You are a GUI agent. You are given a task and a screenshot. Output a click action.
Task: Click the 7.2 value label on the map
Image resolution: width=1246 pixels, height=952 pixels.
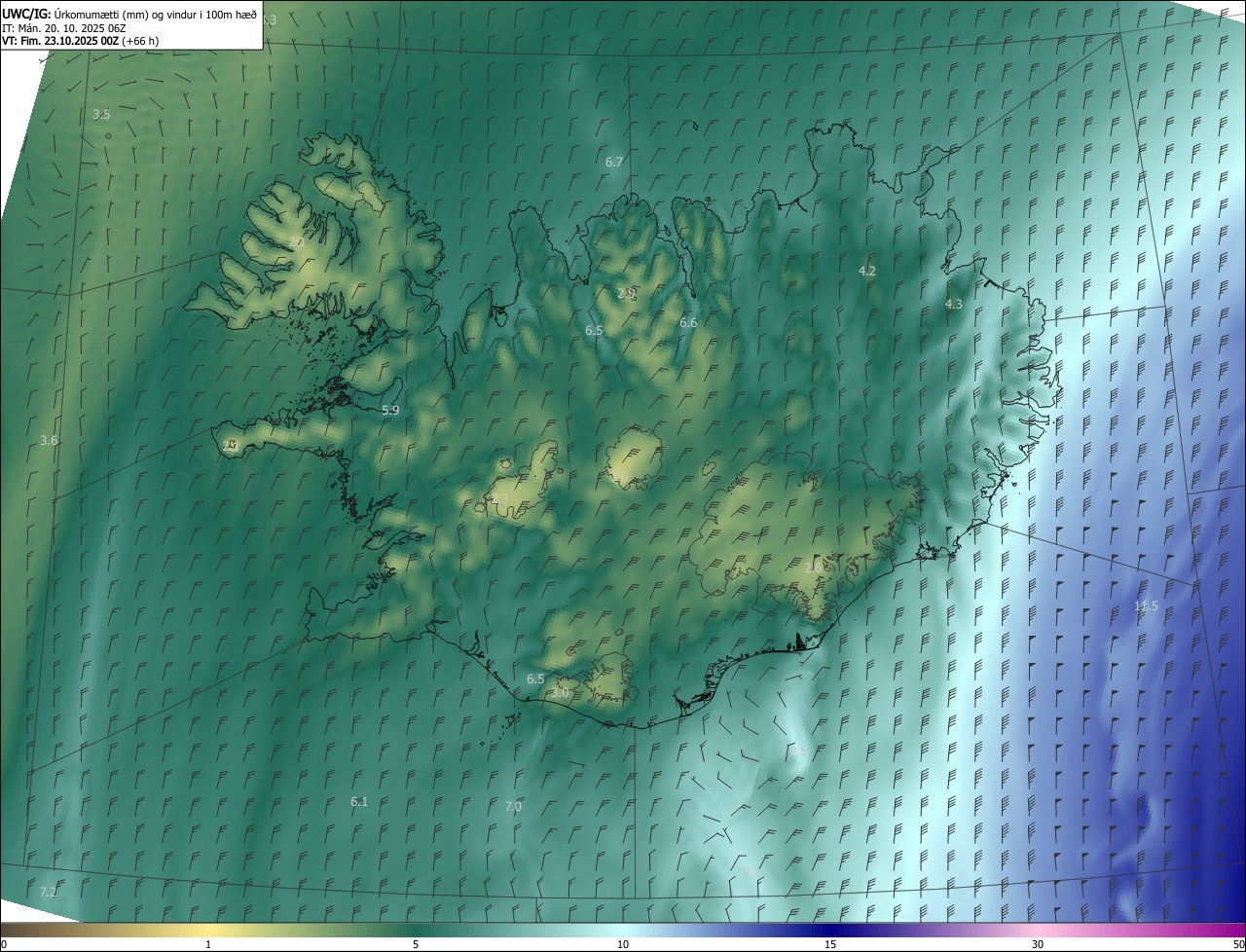click(49, 892)
